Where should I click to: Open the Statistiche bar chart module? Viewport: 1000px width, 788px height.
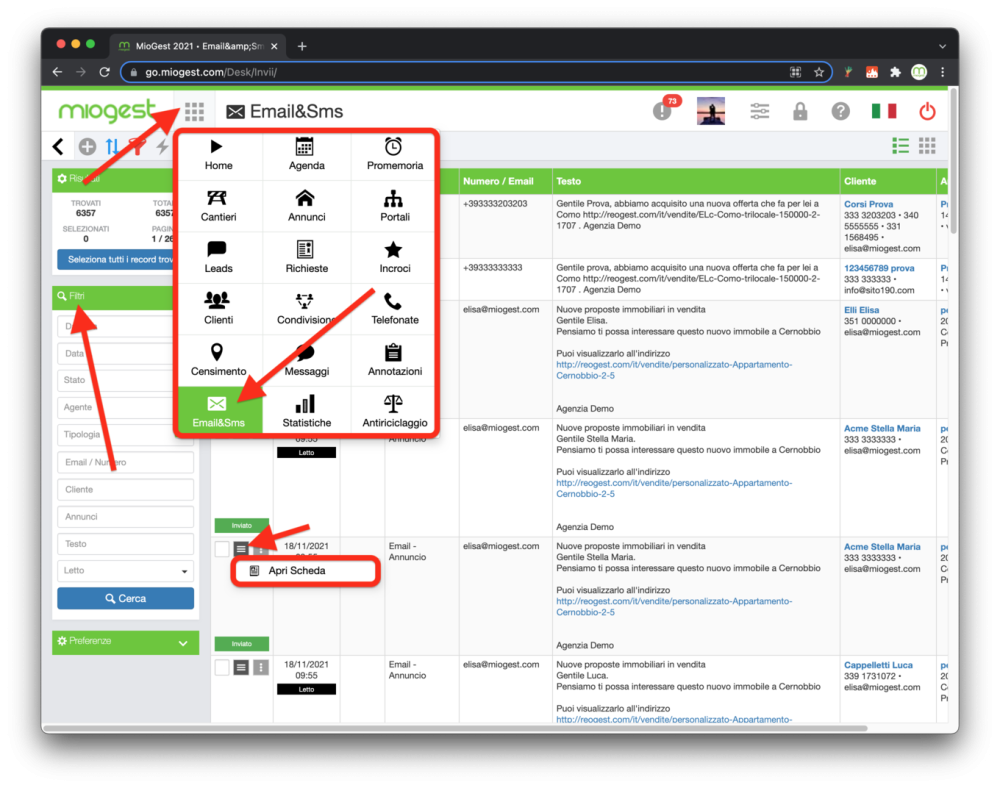coord(306,411)
